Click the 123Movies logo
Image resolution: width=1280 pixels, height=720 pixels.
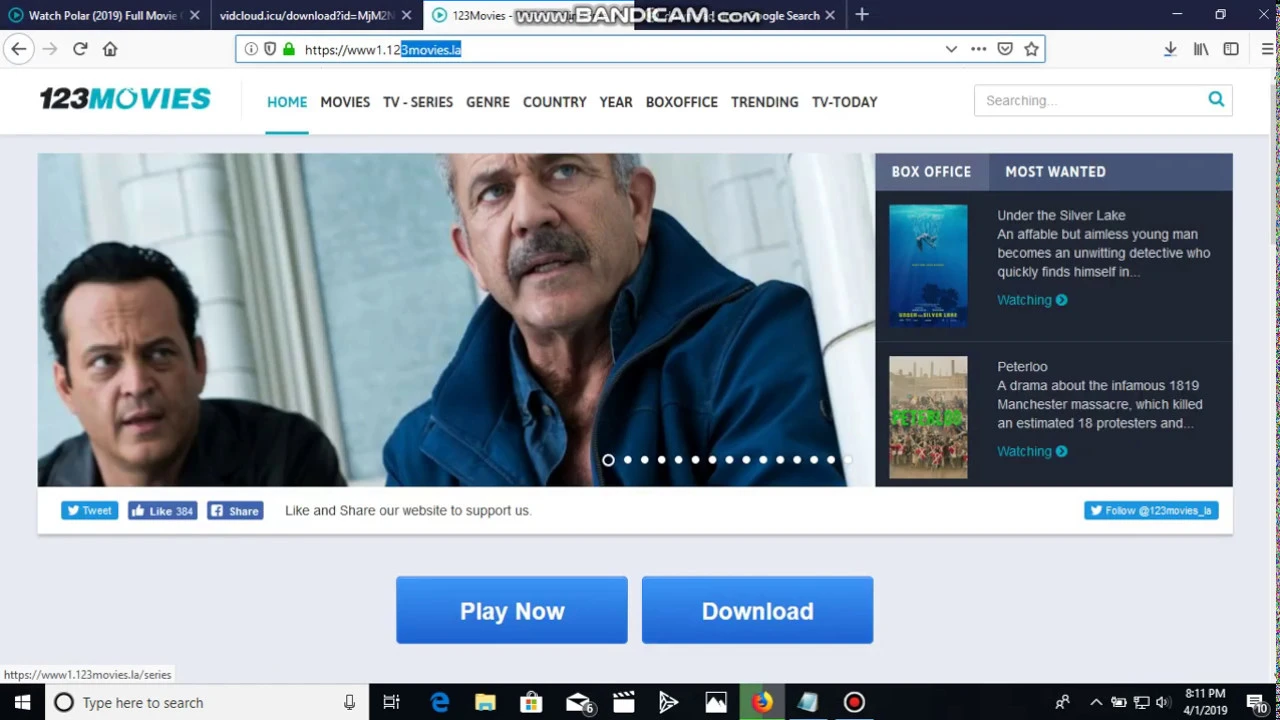click(125, 98)
